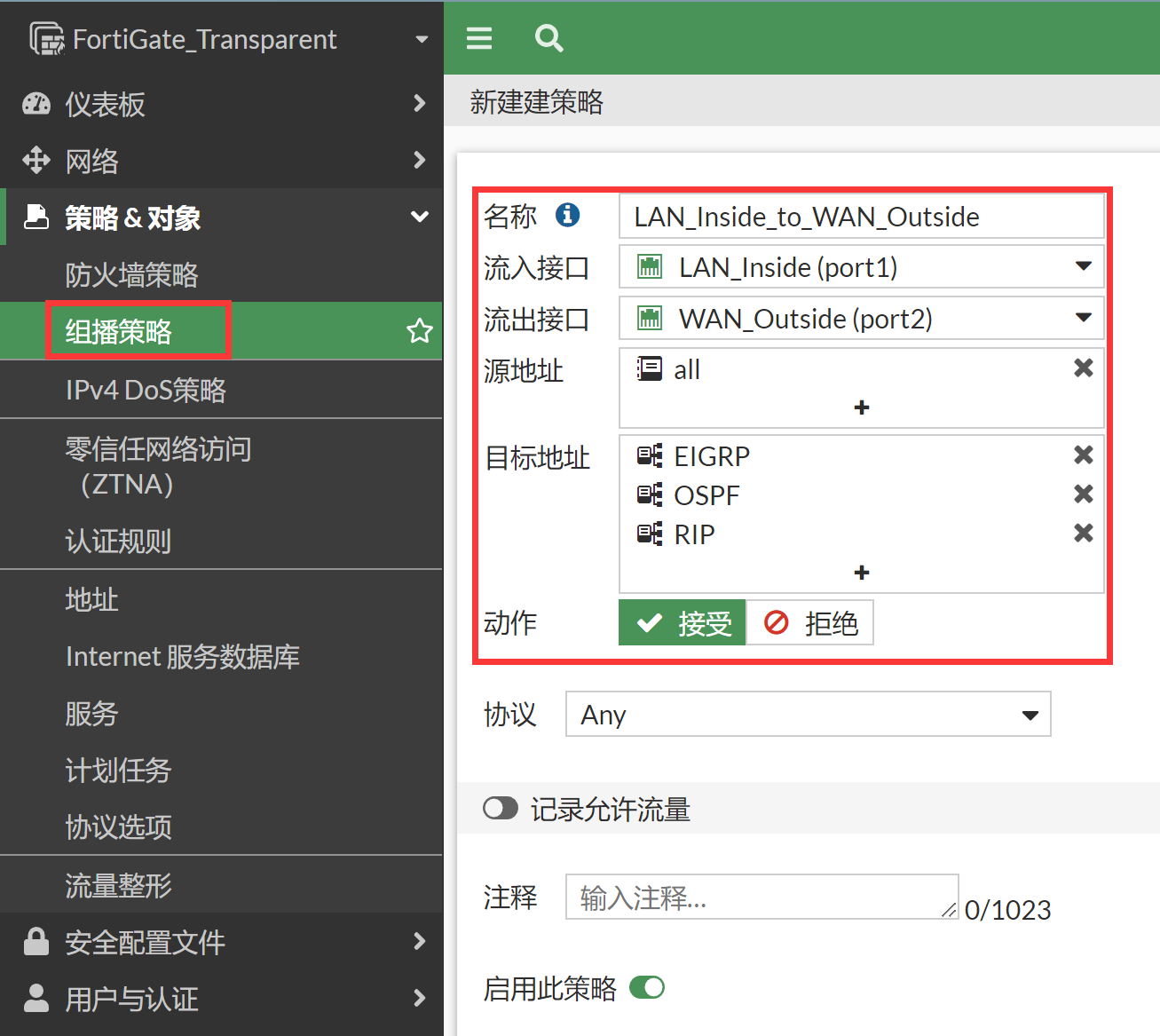Select the 接受 action button
This screenshot has width=1160, height=1036.
click(x=683, y=623)
